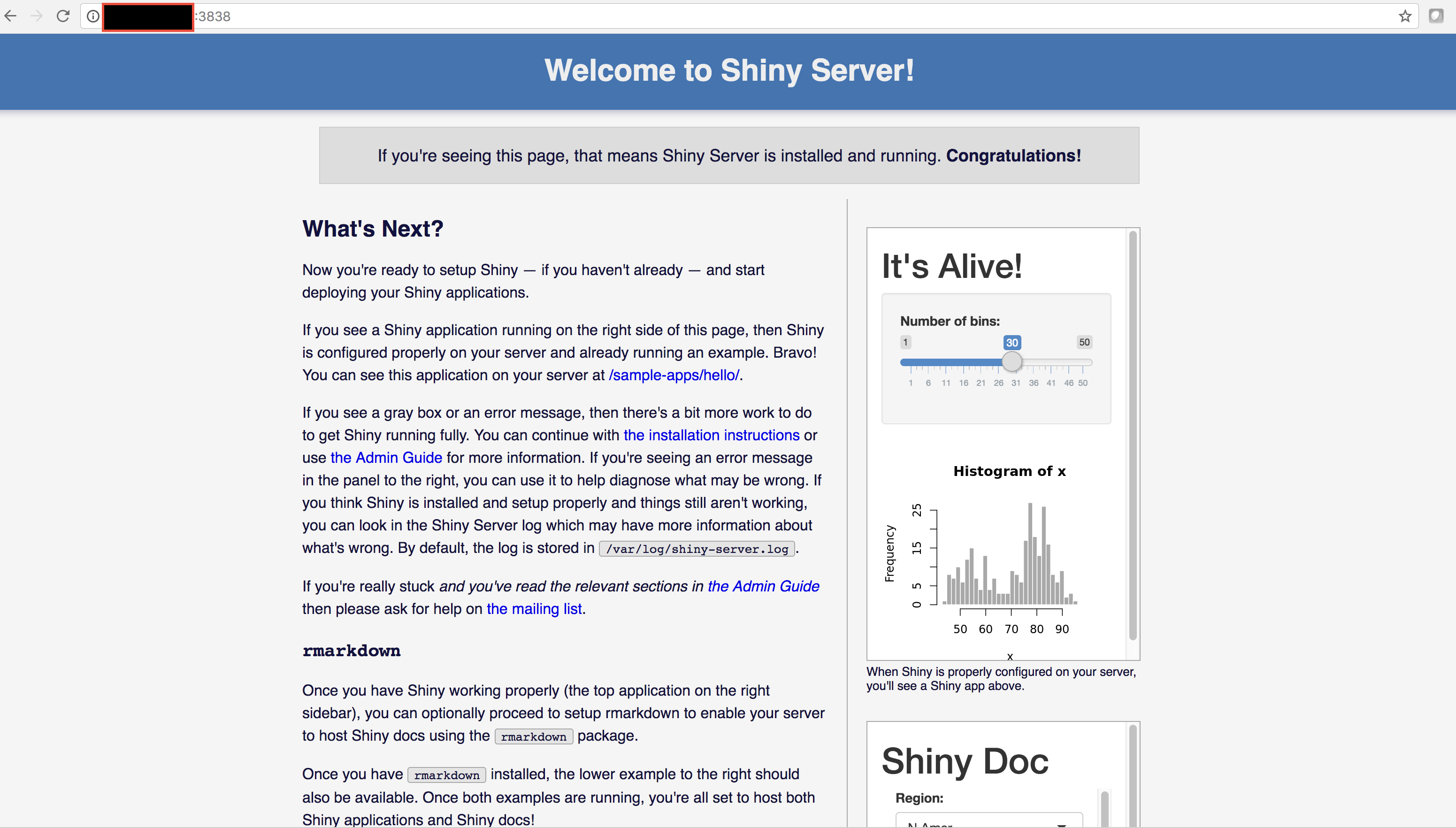Open the installation instructions link
This screenshot has width=1456, height=828.
pos(711,435)
